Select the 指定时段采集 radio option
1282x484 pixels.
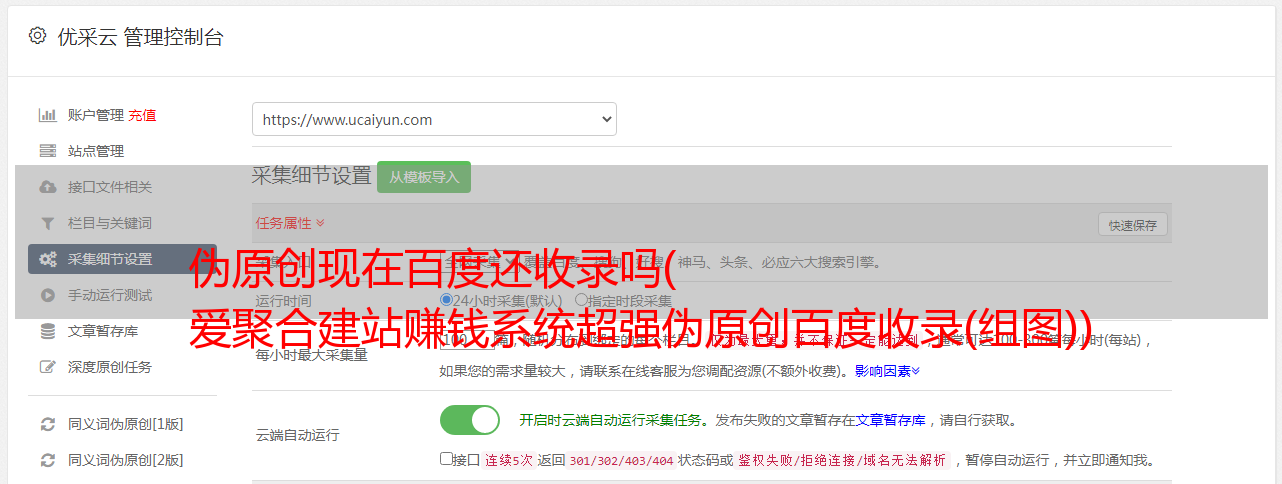coord(581,300)
